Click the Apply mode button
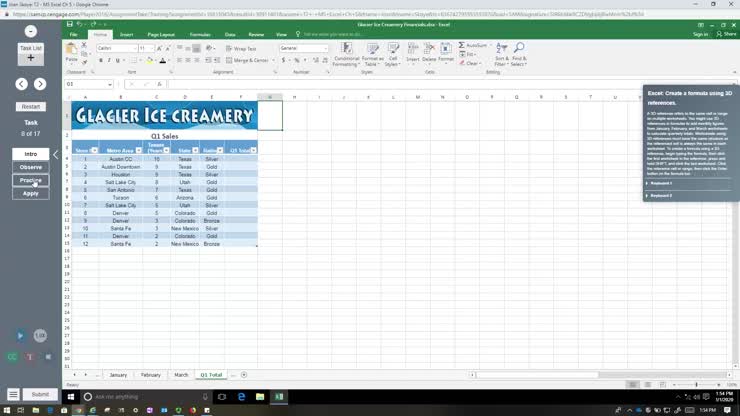The image size is (740, 416). click(31, 194)
